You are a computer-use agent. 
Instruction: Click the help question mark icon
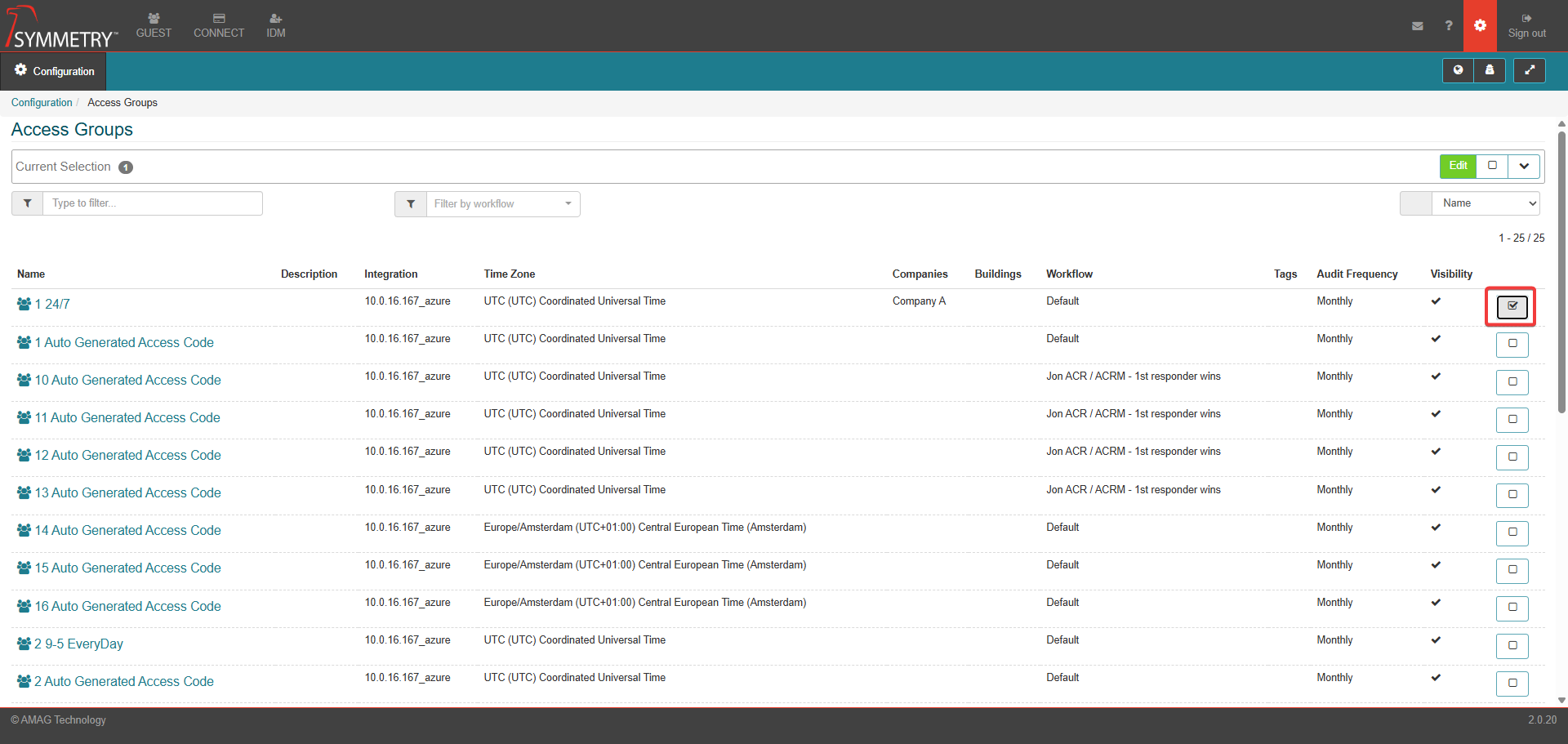click(1448, 26)
